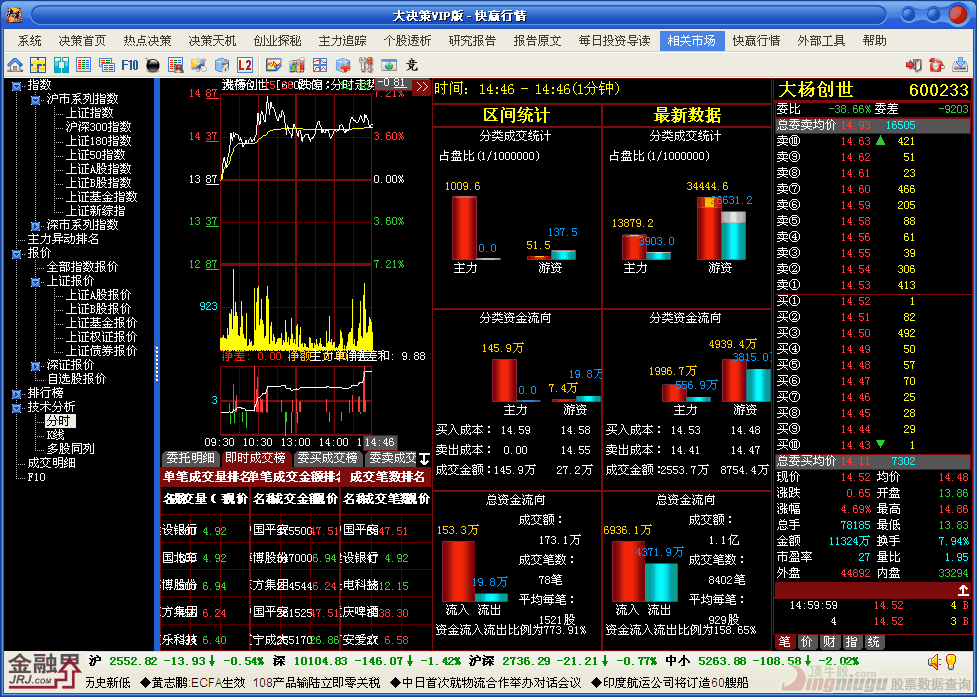The height and width of the screenshot is (697, 977).
Task: Click the sidebar splitter handle beside the tree
Action: click(x=157, y=364)
